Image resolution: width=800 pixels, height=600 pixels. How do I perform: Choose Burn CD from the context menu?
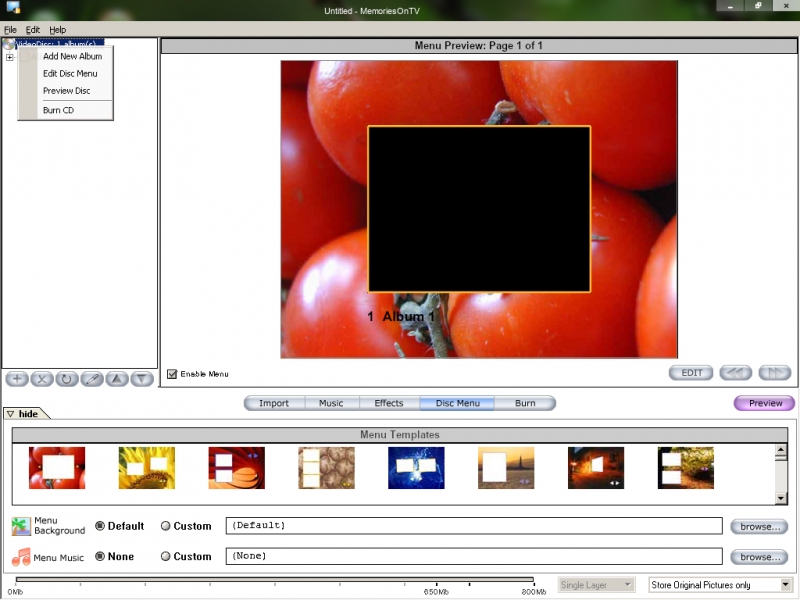58,110
